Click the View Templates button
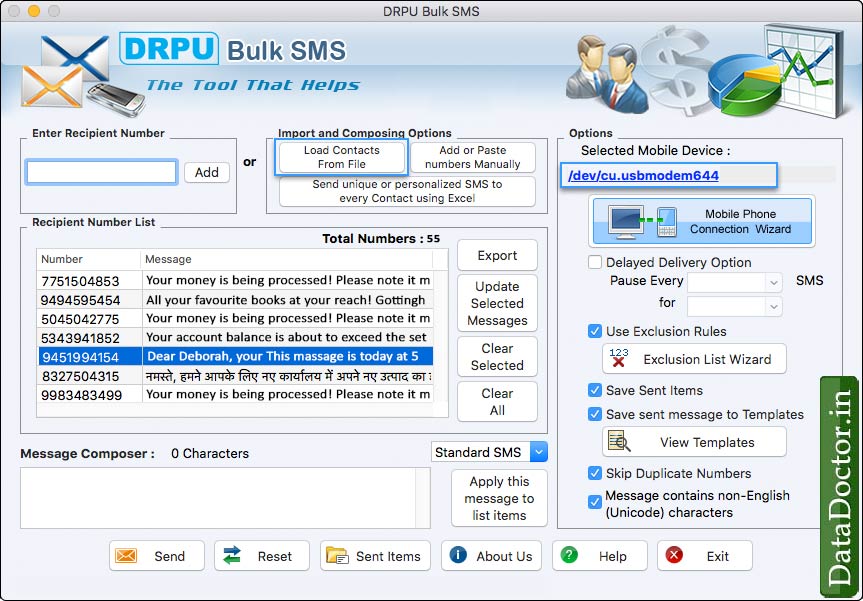Screen dimensions: 863x601 (695, 442)
